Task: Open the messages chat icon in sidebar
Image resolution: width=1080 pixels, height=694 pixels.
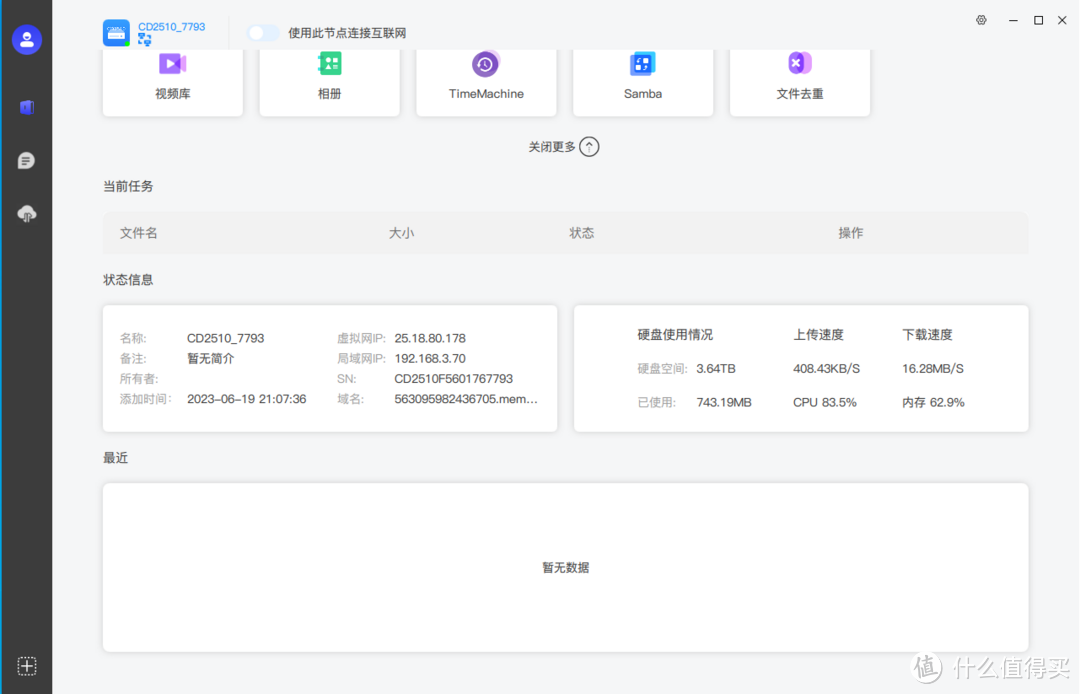Action: tap(26, 160)
